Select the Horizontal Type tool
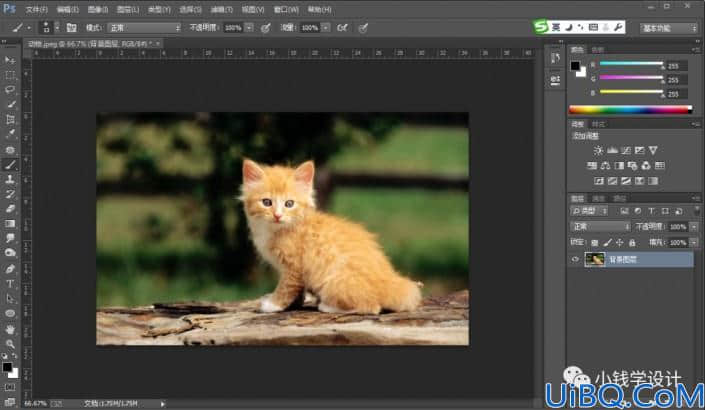 10,284
